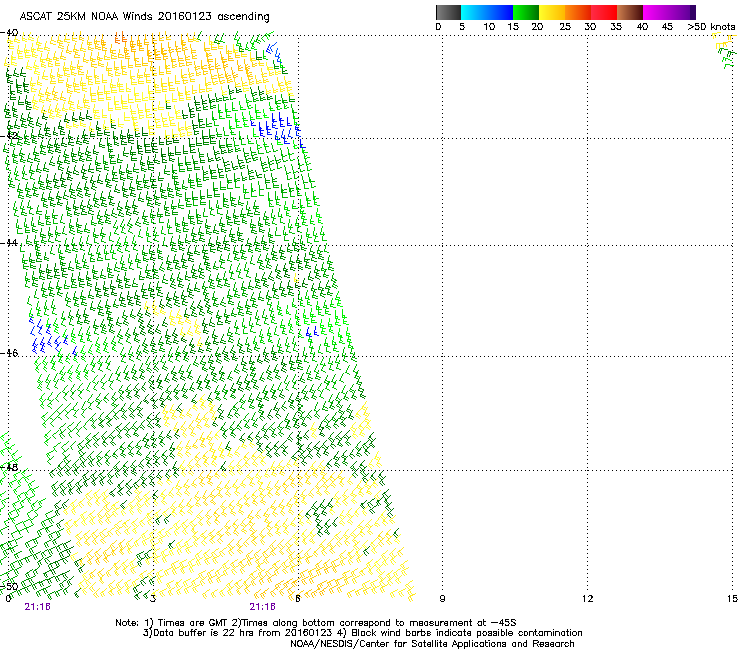Select the '35' label under the color scale
The image size is (740, 650).
[616, 27]
